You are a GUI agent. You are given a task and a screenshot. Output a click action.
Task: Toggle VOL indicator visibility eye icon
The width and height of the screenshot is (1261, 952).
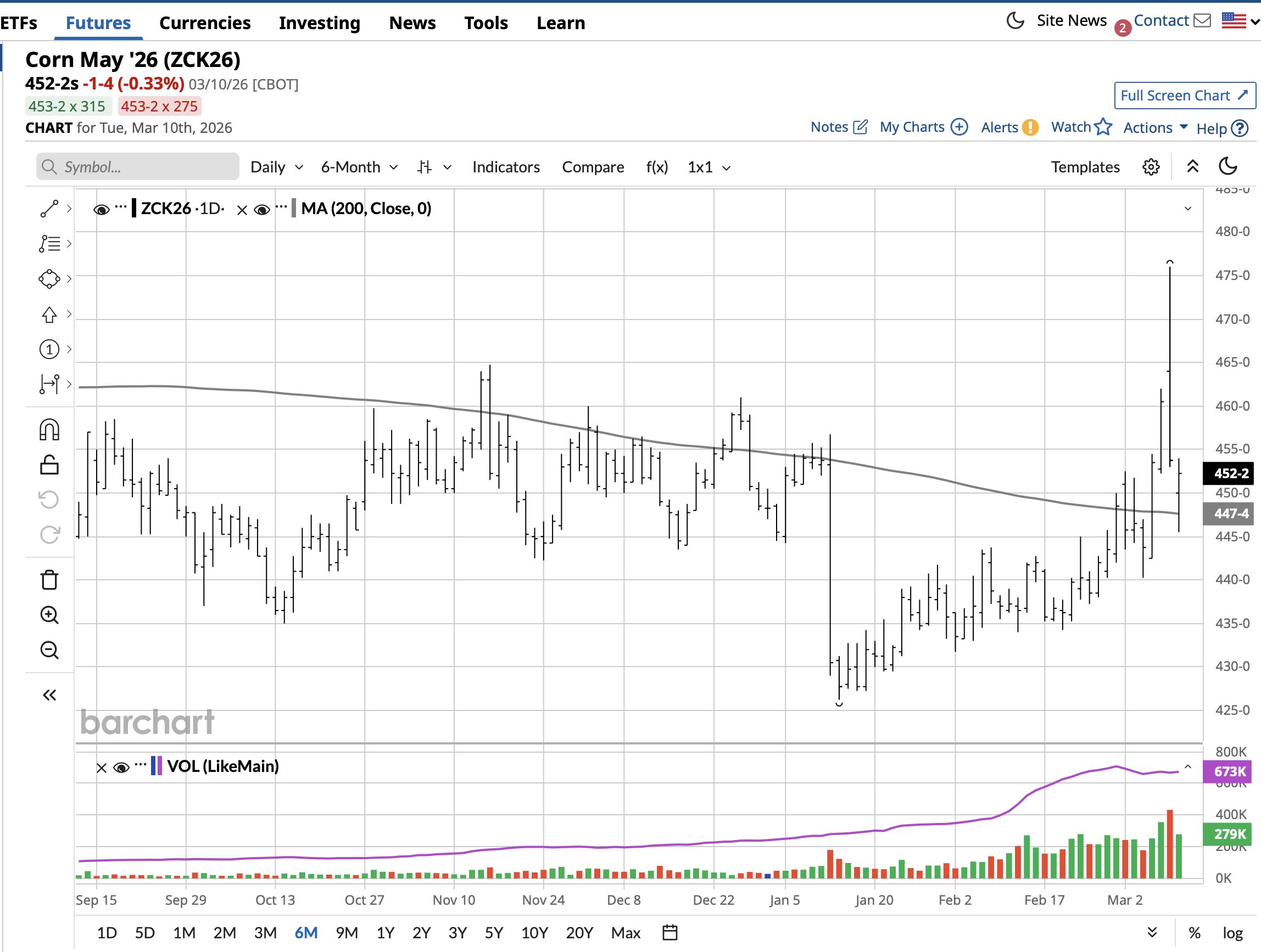[121, 768]
